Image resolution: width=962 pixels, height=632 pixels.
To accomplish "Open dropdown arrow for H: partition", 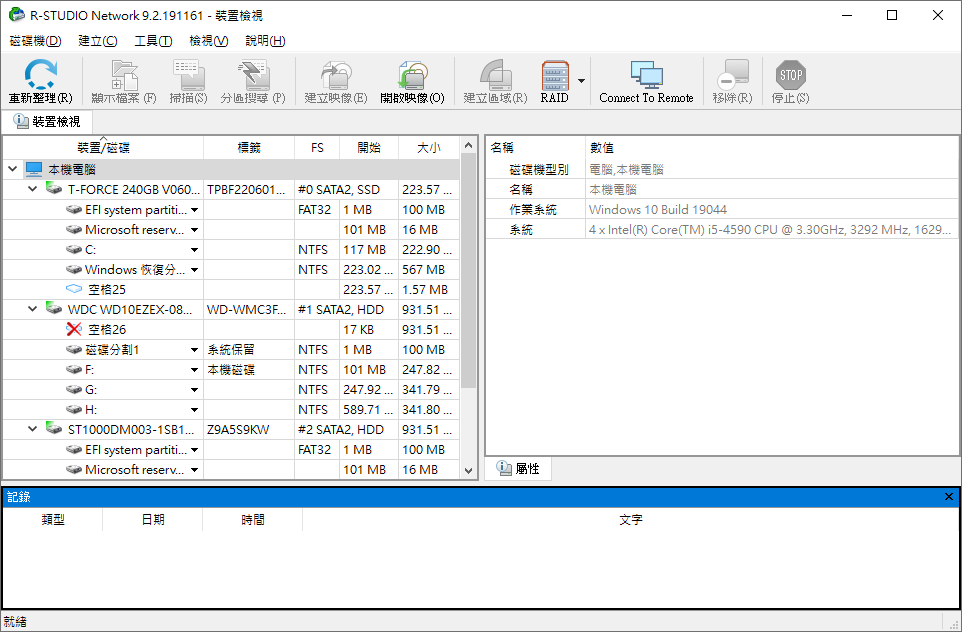I will (194, 410).
